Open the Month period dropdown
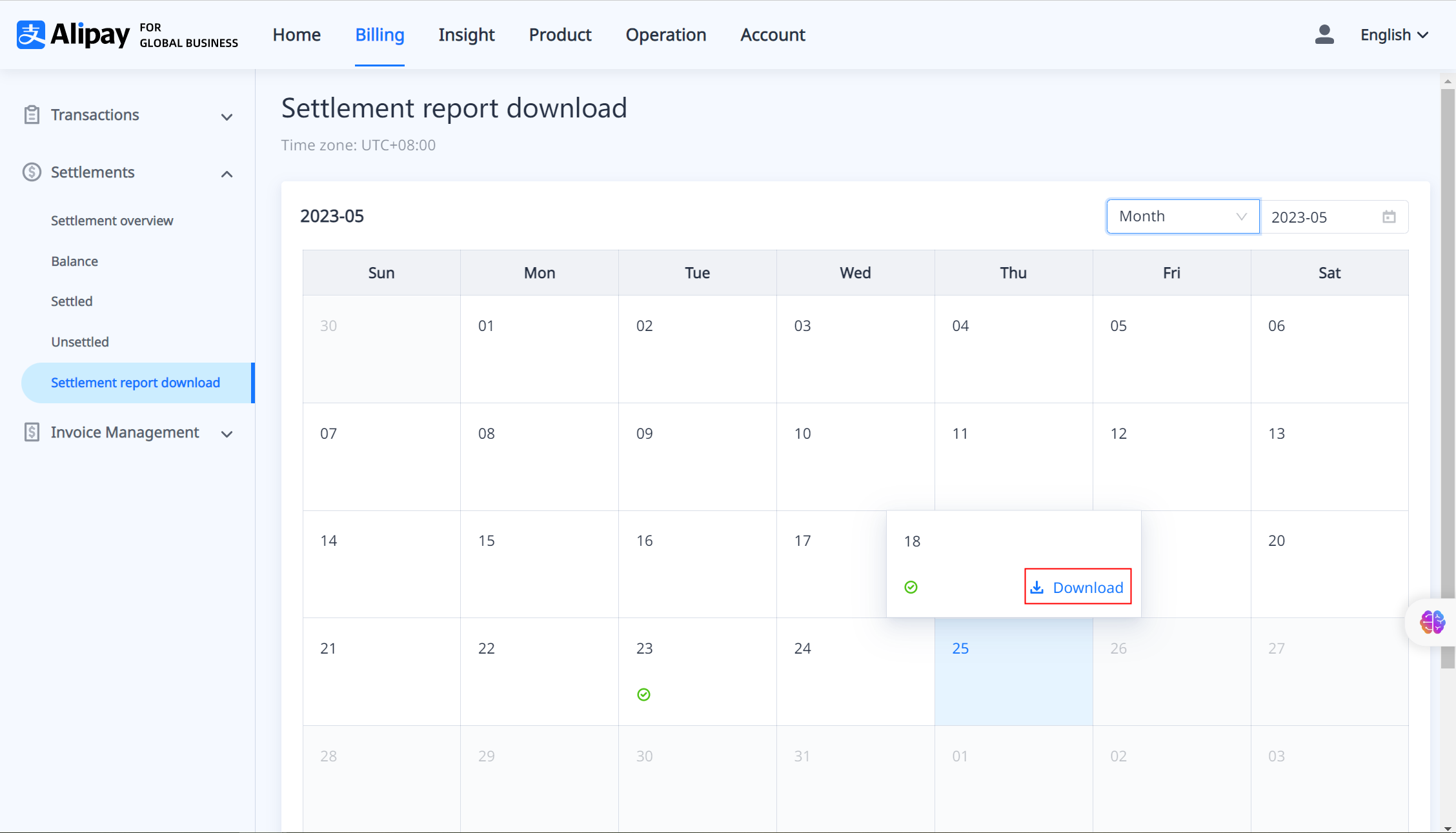The width and height of the screenshot is (1456, 833). click(1182, 217)
